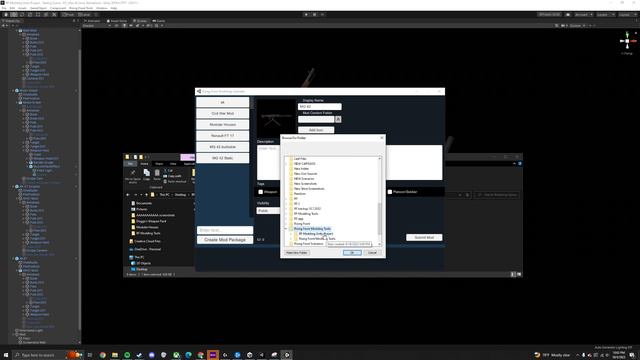640x360 pixels.
Task: Toggle the Pivot handle position button
Action: point(68,15)
